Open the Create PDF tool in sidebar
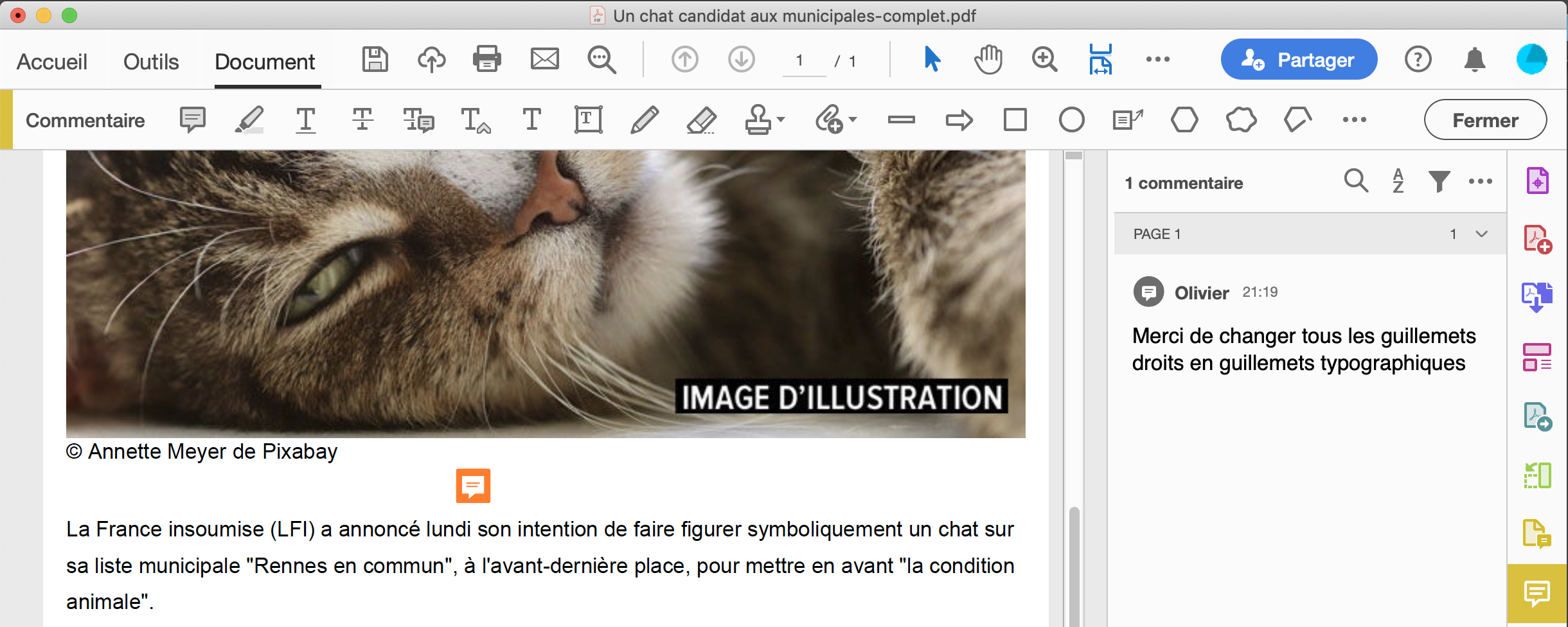1568x627 pixels. (1538, 240)
